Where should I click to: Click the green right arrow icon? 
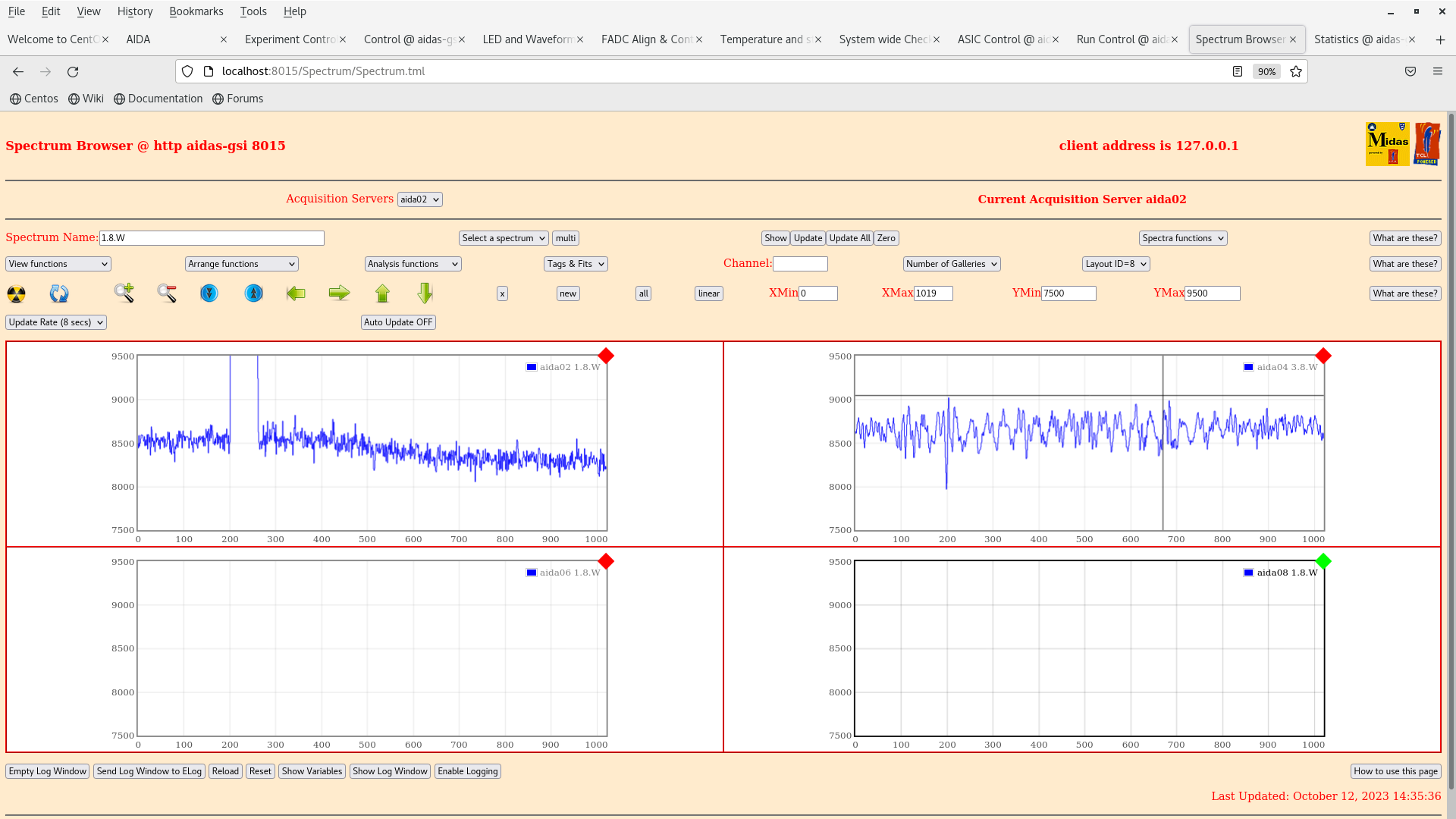tap(339, 293)
